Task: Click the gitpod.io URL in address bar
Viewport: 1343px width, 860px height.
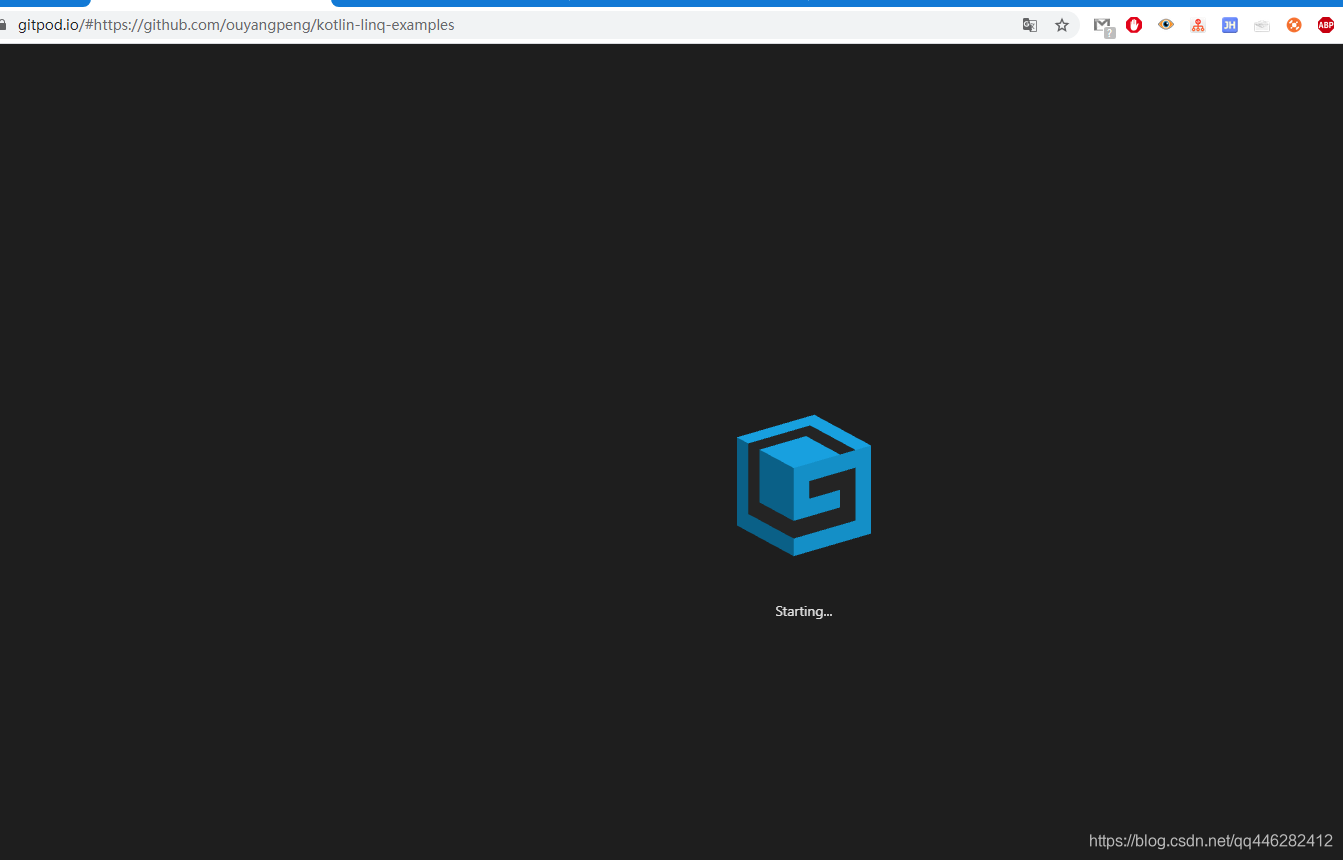Action: coord(236,25)
